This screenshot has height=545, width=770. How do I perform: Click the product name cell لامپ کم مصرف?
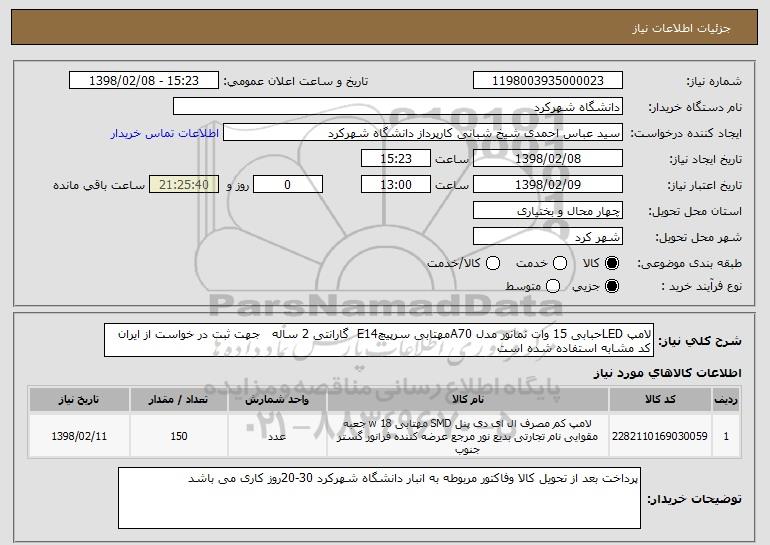click(x=468, y=436)
